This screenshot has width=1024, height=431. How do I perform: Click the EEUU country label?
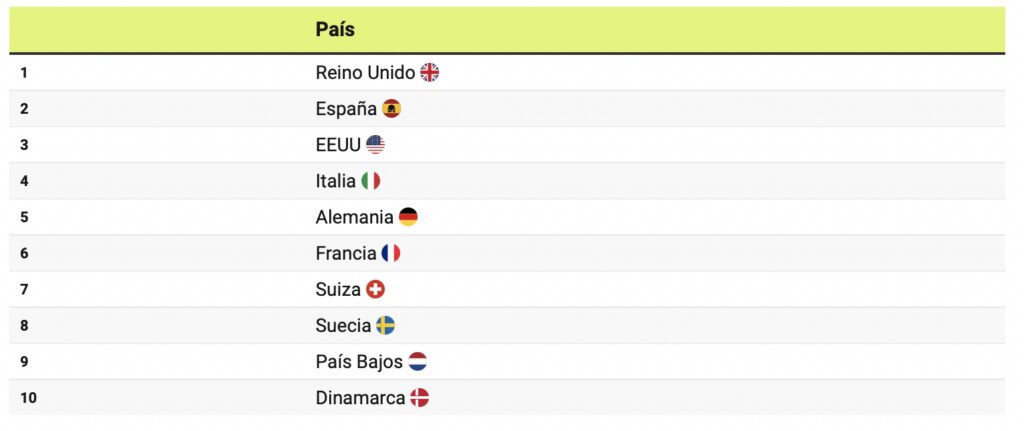(x=338, y=145)
